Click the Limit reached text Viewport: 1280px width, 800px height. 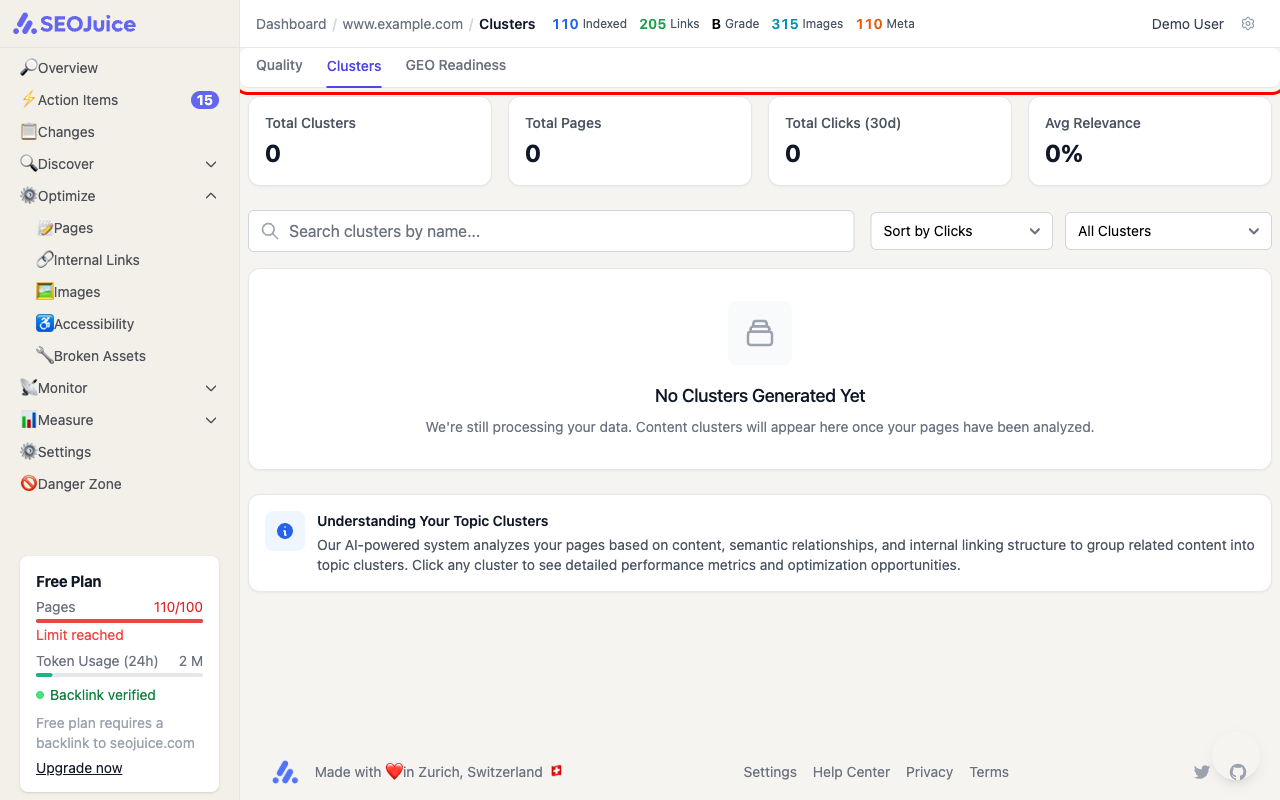point(80,635)
